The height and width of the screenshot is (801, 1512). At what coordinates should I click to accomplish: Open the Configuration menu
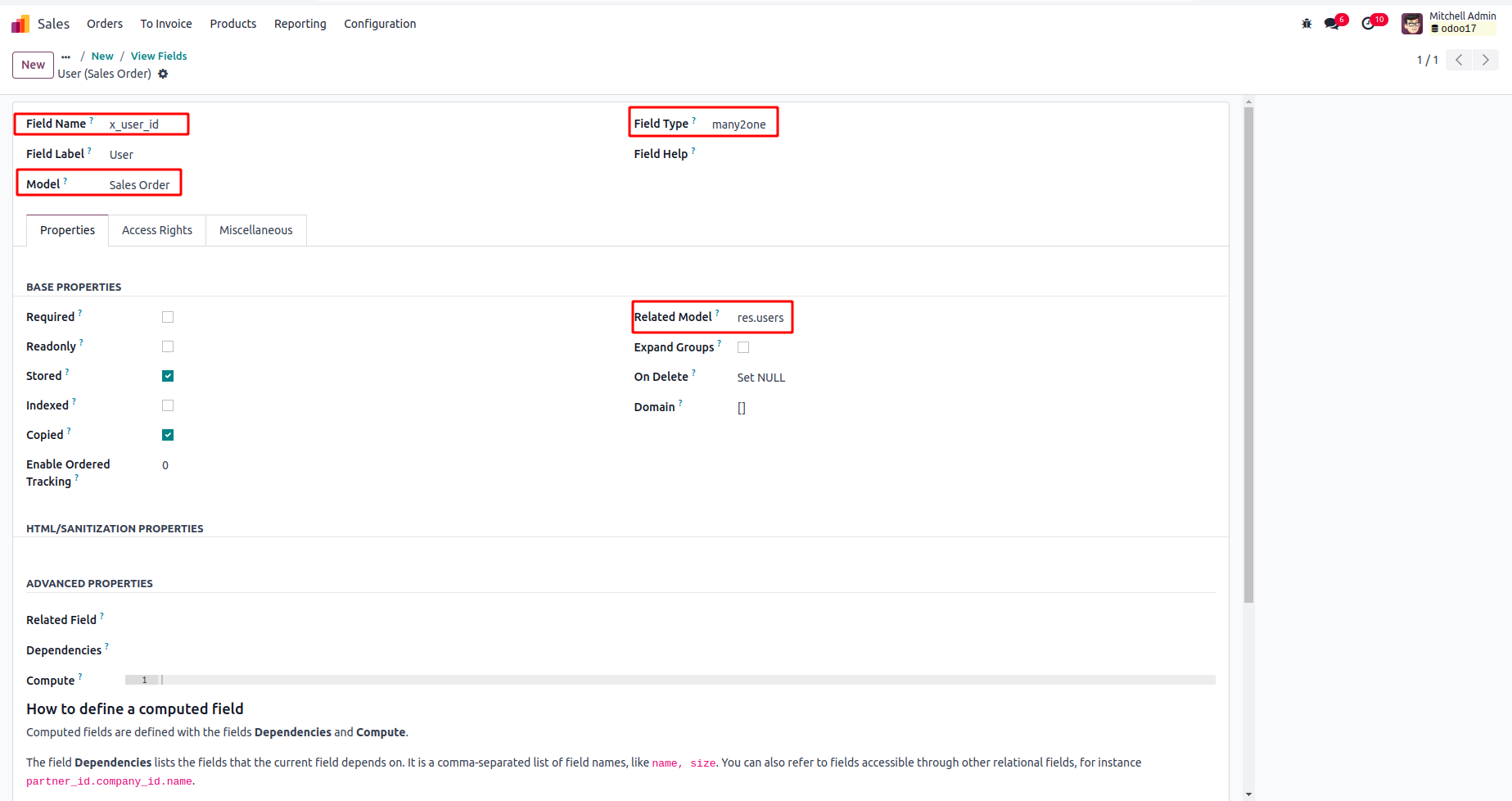[x=380, y=24]
